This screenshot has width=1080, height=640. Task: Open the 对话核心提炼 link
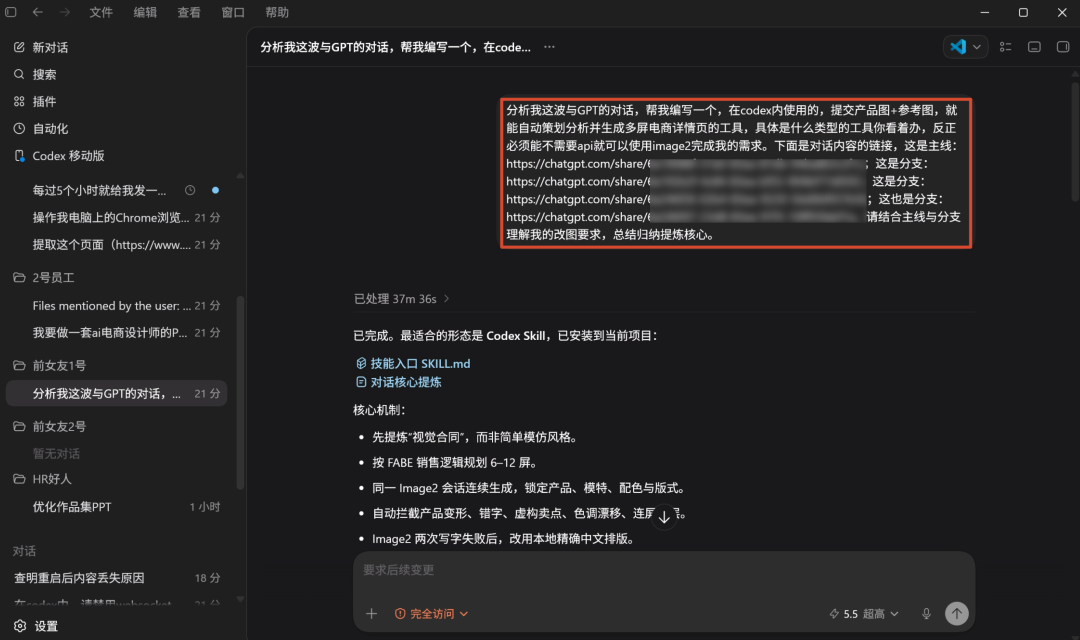[x=399, y=382]
